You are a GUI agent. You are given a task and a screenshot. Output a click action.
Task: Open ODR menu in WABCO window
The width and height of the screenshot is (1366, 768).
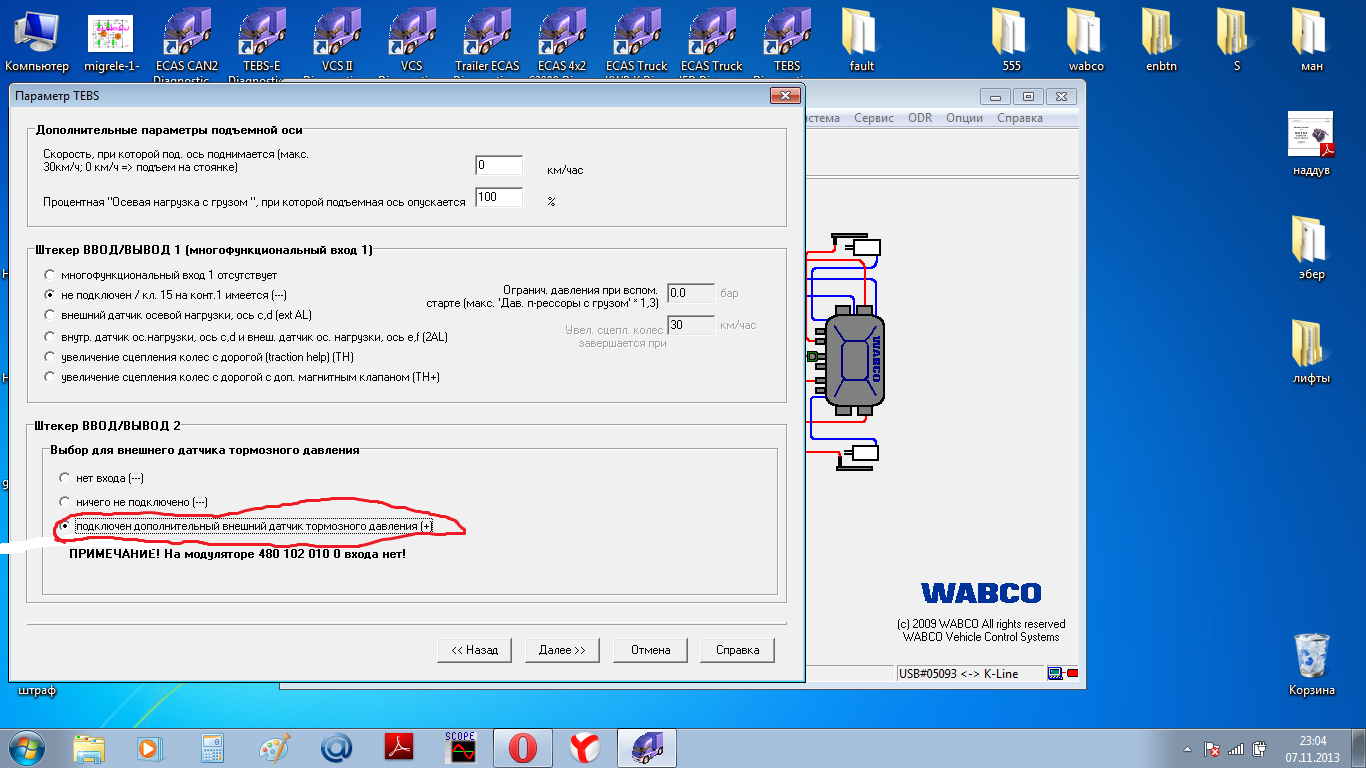pos(920,118)
